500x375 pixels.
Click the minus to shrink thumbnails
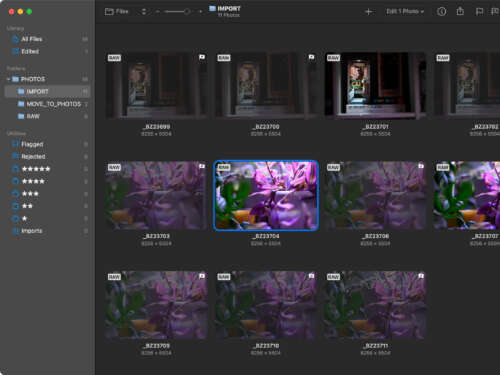click(158, 12)
